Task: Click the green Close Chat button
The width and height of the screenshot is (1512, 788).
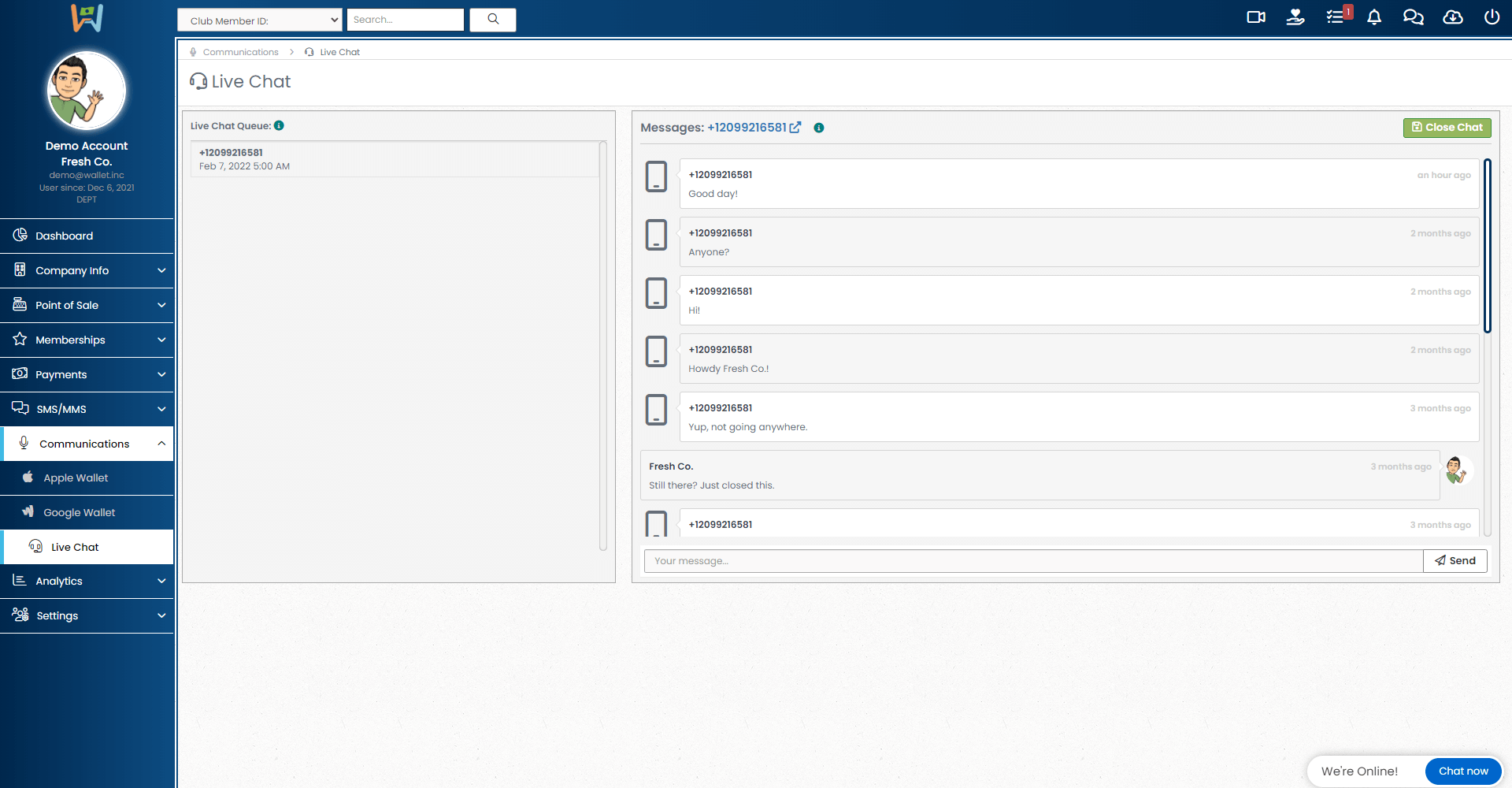Action: coord(1447,128)
